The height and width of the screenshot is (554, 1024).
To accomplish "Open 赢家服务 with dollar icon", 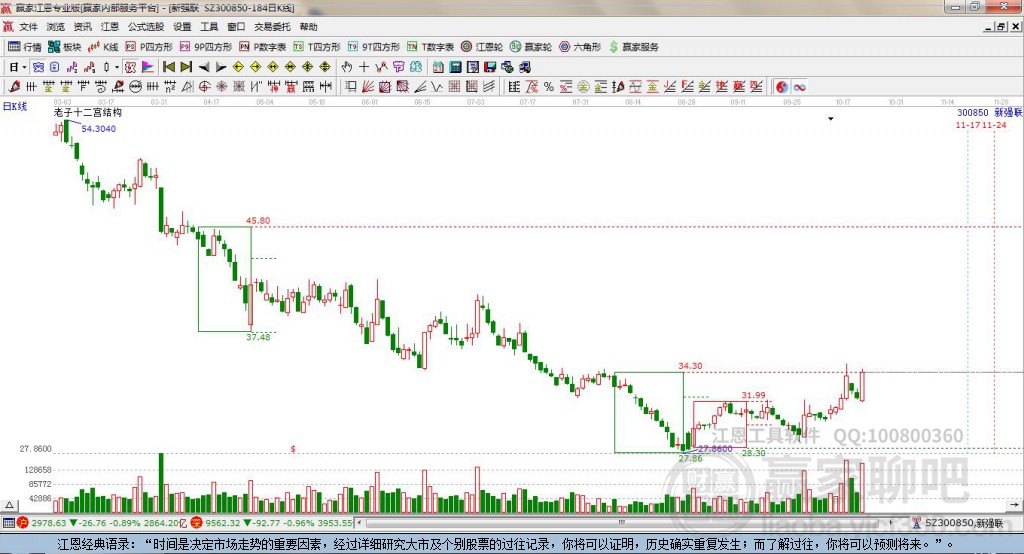I will click(x=633, y=47).
